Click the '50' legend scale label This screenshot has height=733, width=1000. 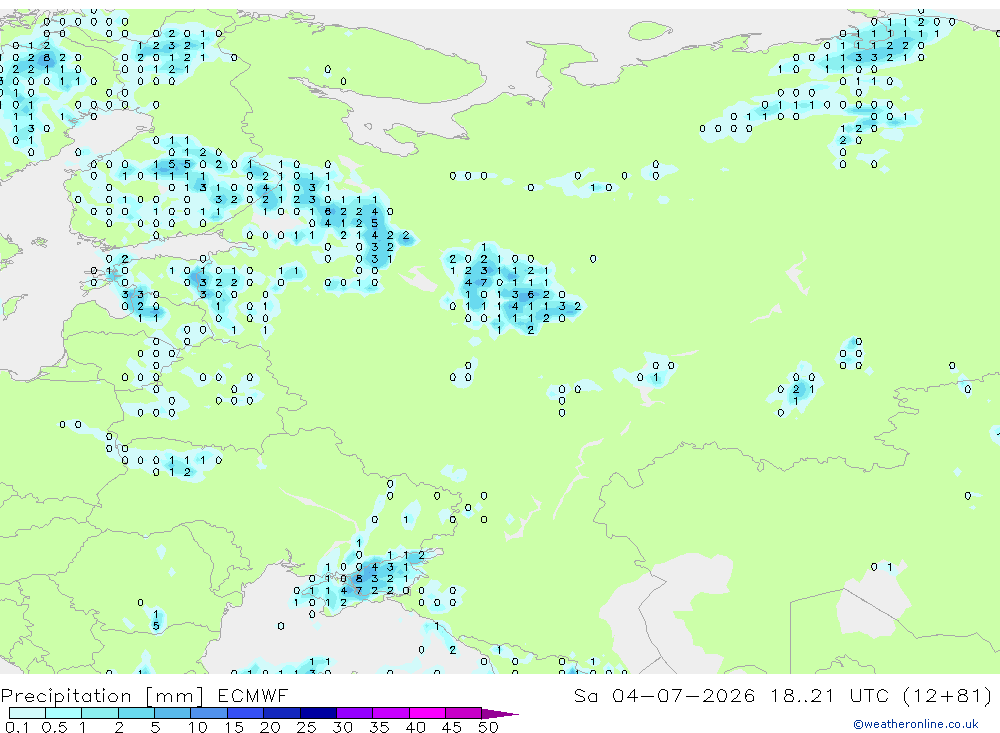[489, 727]
